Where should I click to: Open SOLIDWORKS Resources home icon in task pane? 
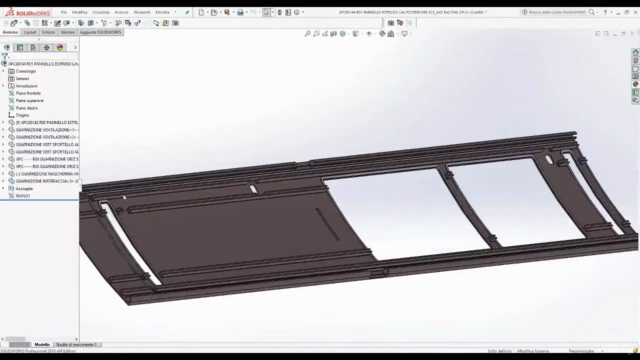(x=635, y=53)
